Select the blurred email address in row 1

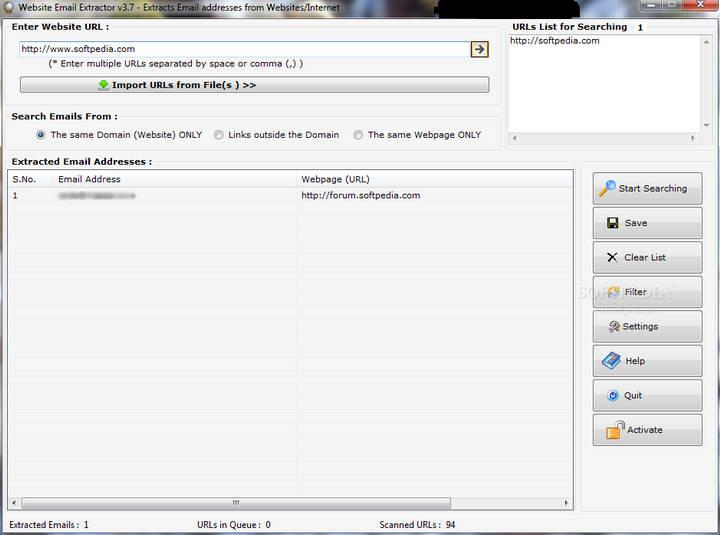[x=97, y=196]
